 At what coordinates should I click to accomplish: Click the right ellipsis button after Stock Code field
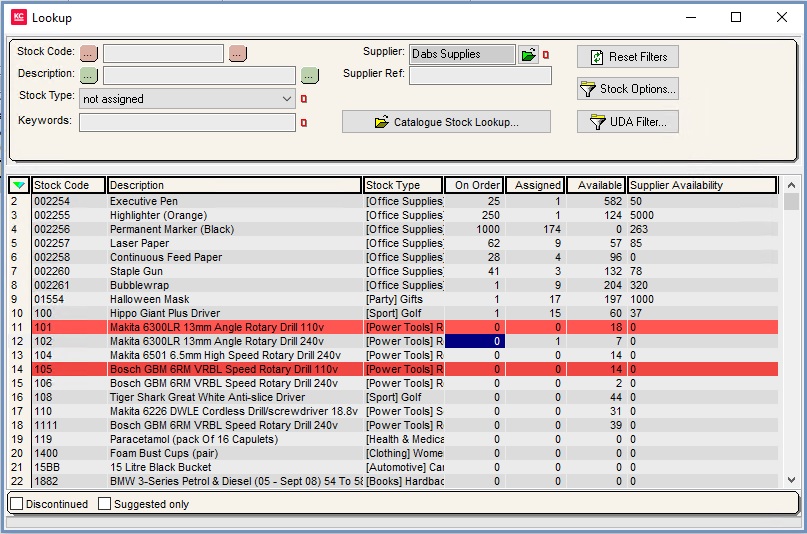(238, 53)
